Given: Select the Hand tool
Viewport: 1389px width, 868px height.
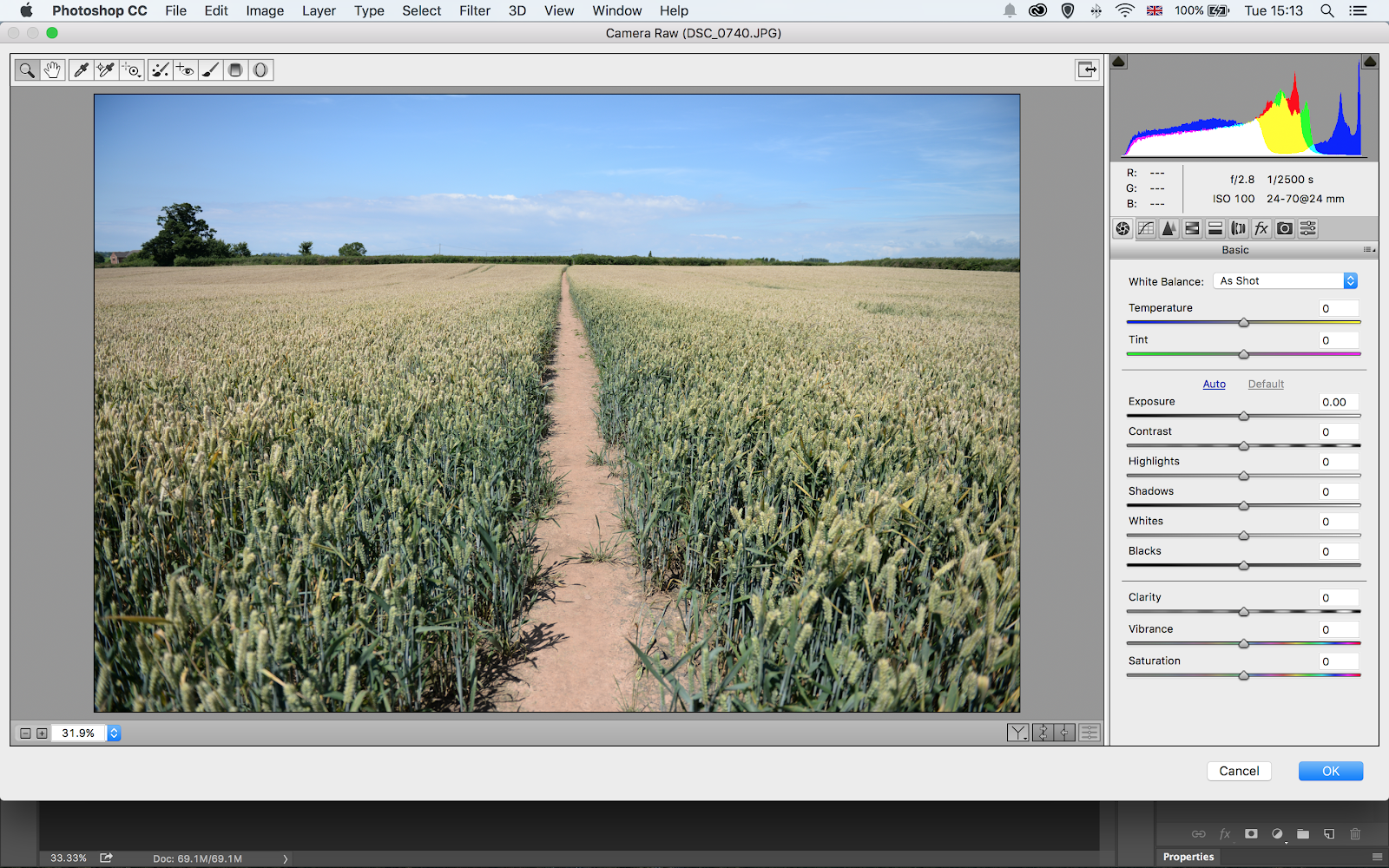Looking at the screenshot, I should click(52, 70).
